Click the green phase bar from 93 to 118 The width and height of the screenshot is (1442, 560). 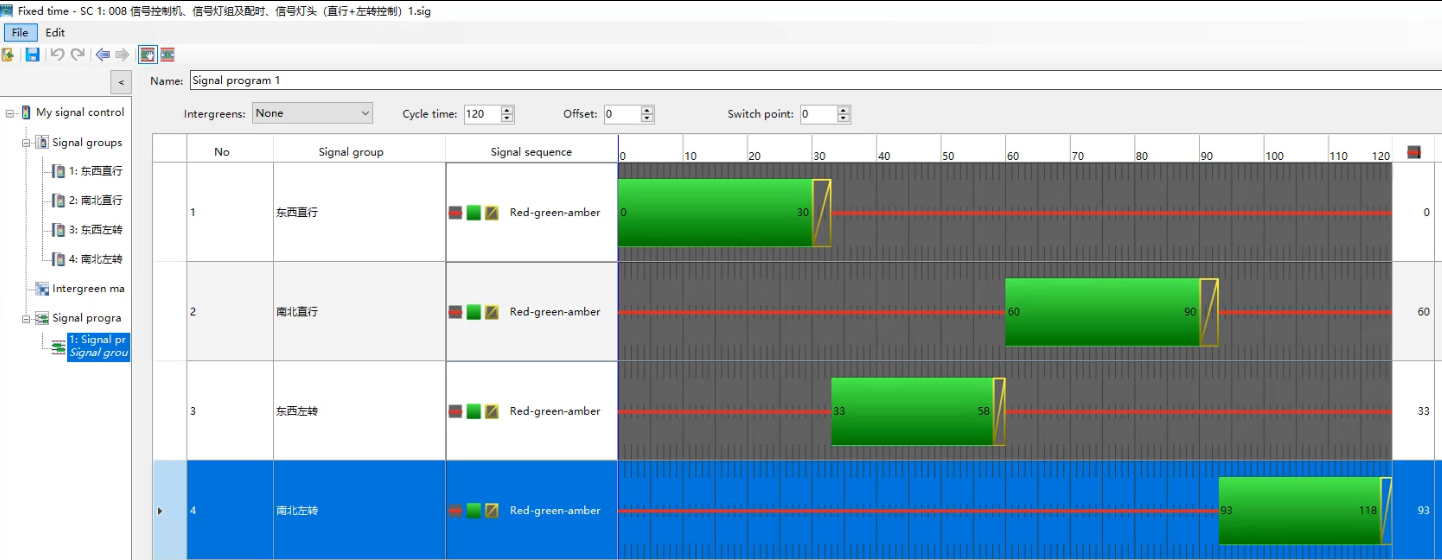point(1300,510)
